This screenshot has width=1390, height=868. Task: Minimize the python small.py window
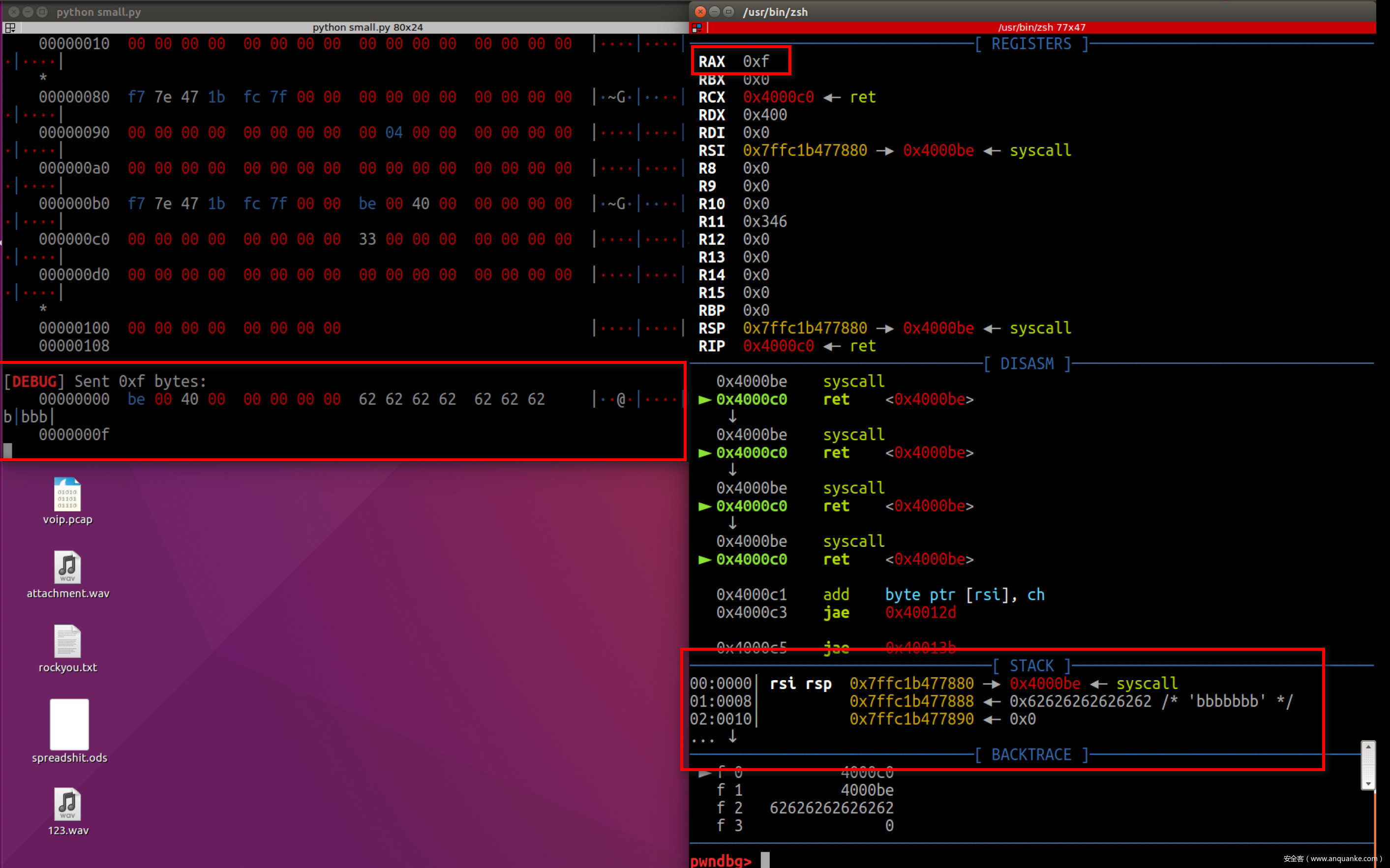tap(28, 11)
